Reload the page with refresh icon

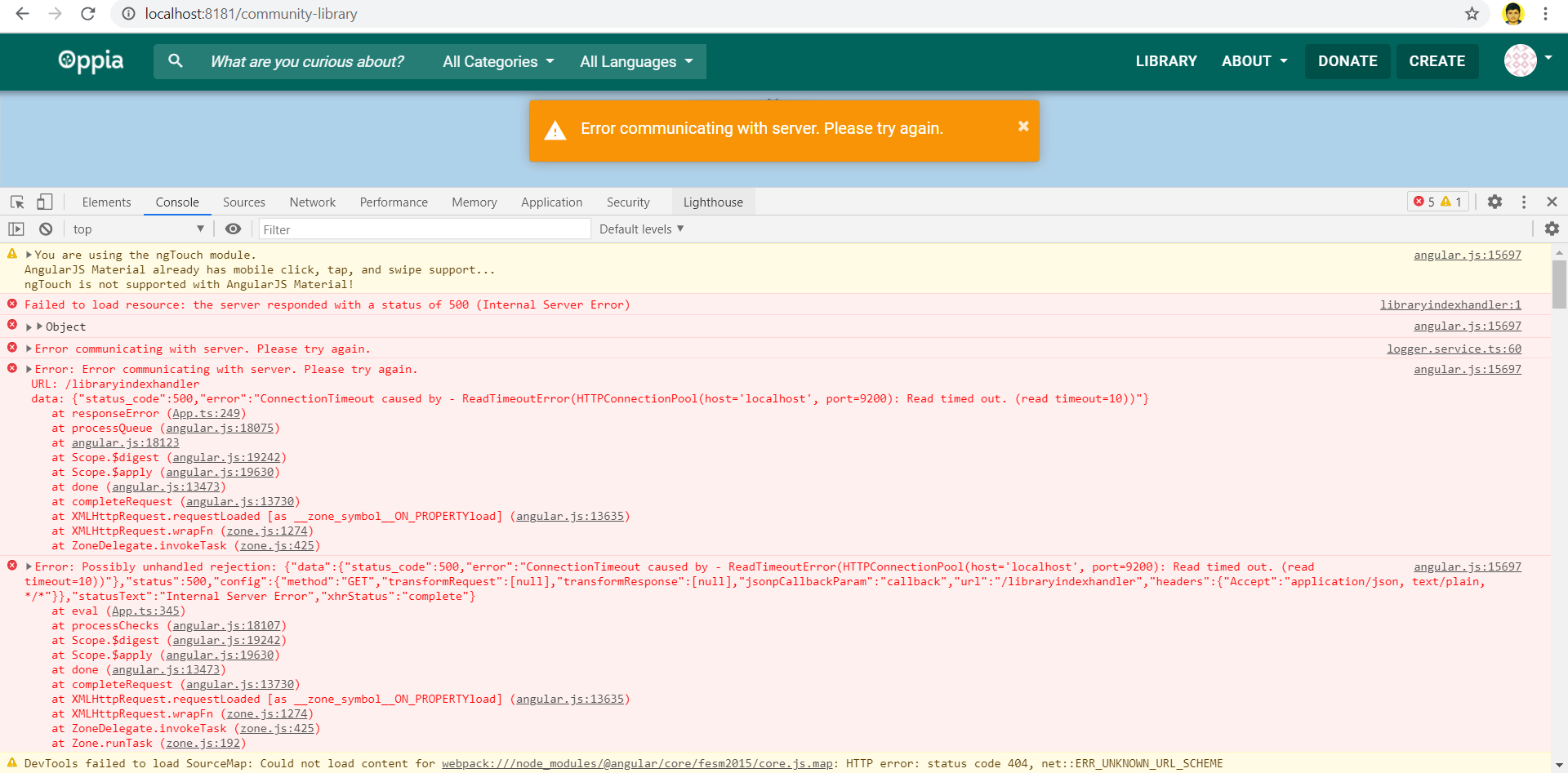pyautogui.click(x=88, y=14)
